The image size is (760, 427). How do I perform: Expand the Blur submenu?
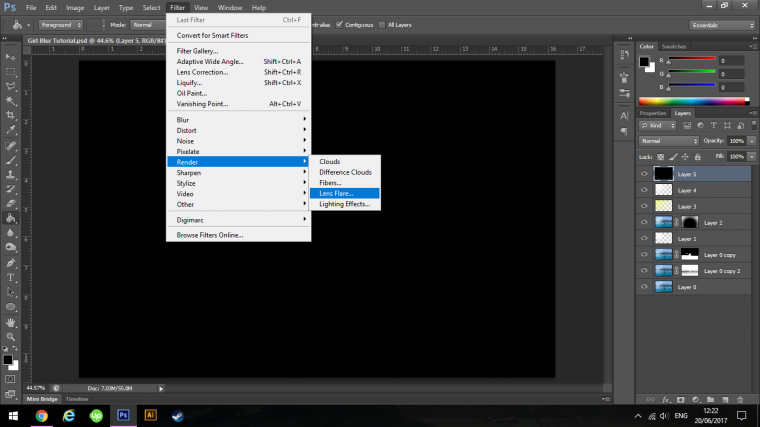tap(239, 120)
